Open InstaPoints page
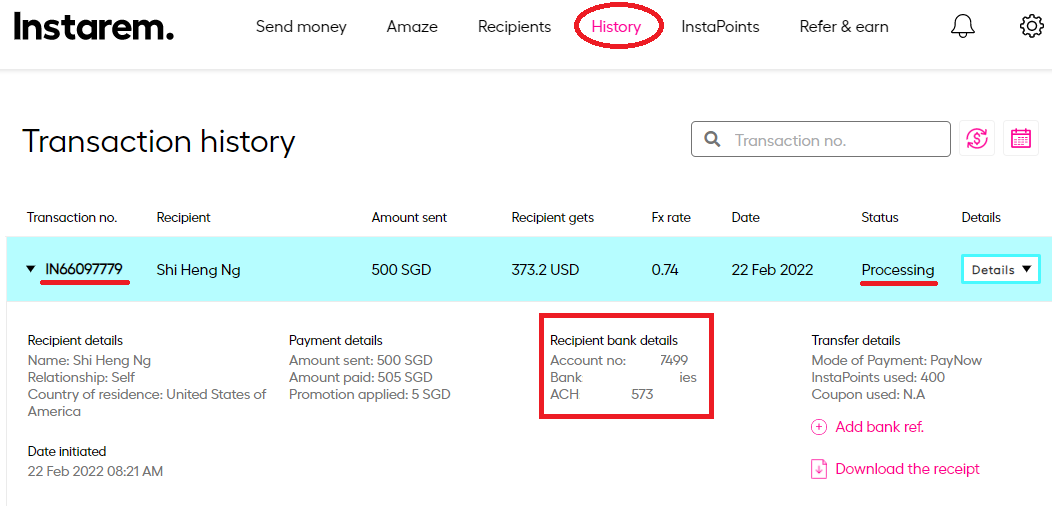1052x506 pixels. tap(721, 27)
